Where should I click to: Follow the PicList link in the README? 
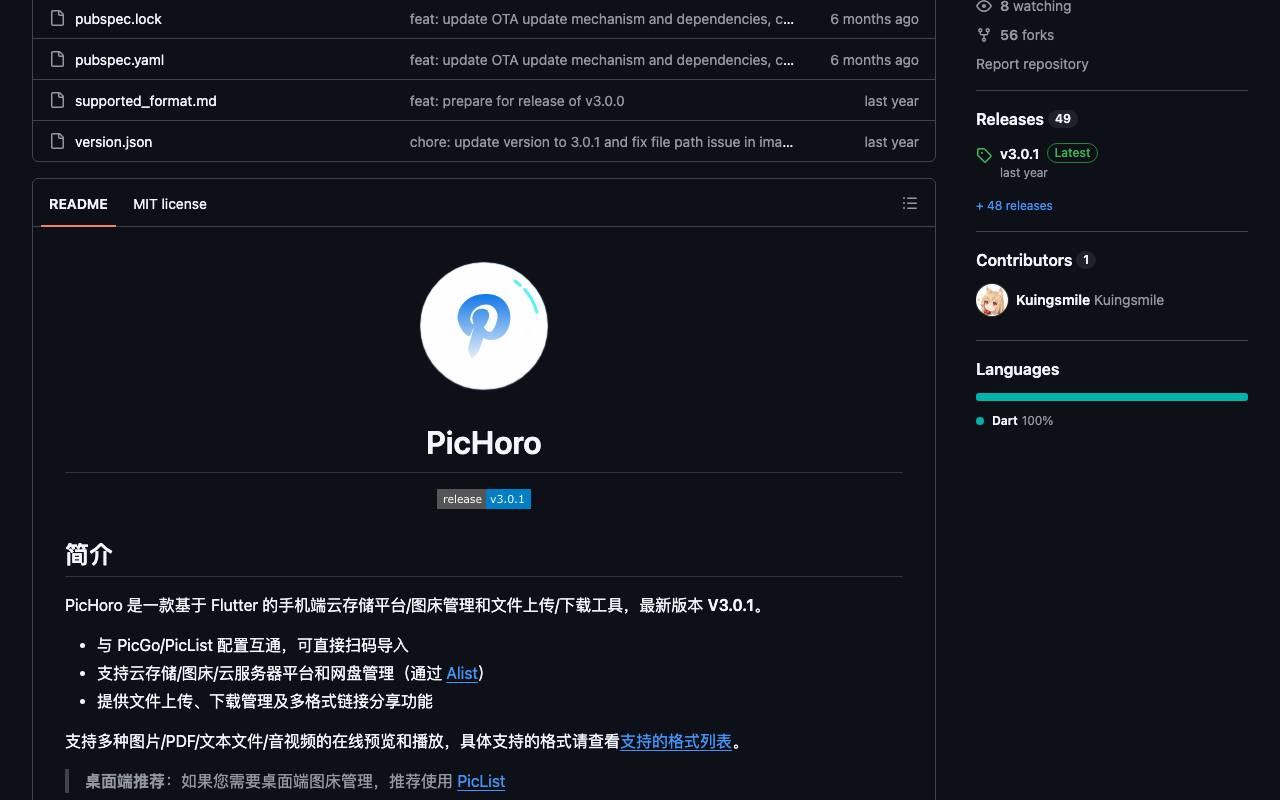coord(481,782)
